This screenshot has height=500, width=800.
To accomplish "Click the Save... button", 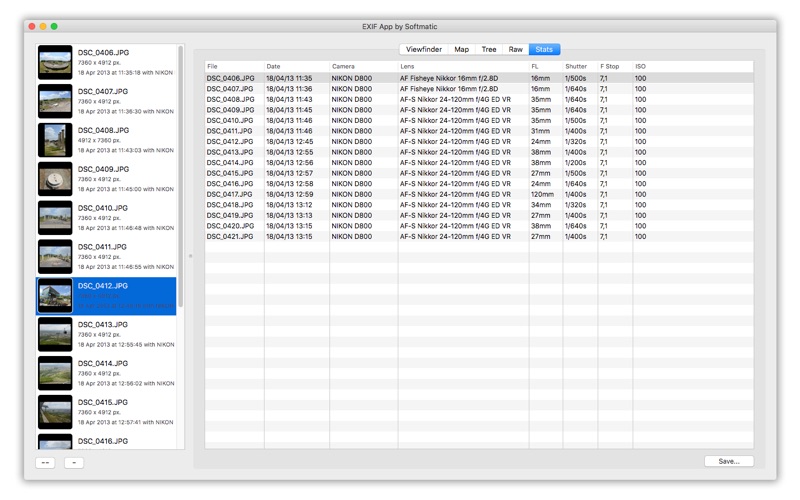I will [x=729, y=461].
